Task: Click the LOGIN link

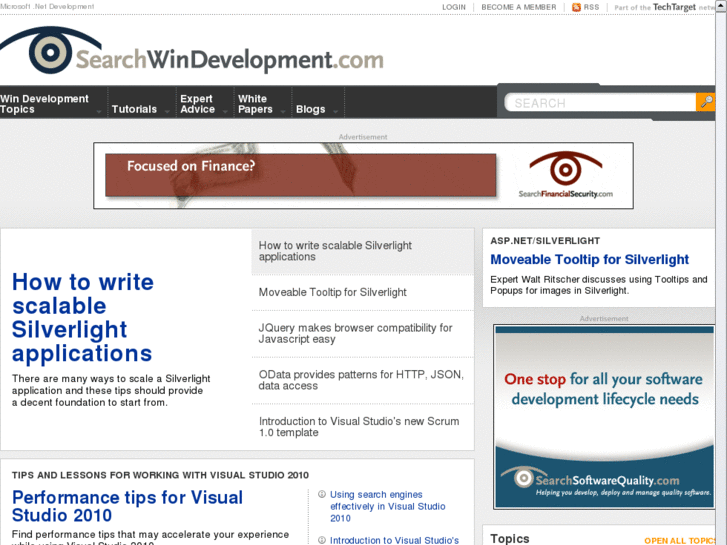Action: coord(453,7)
